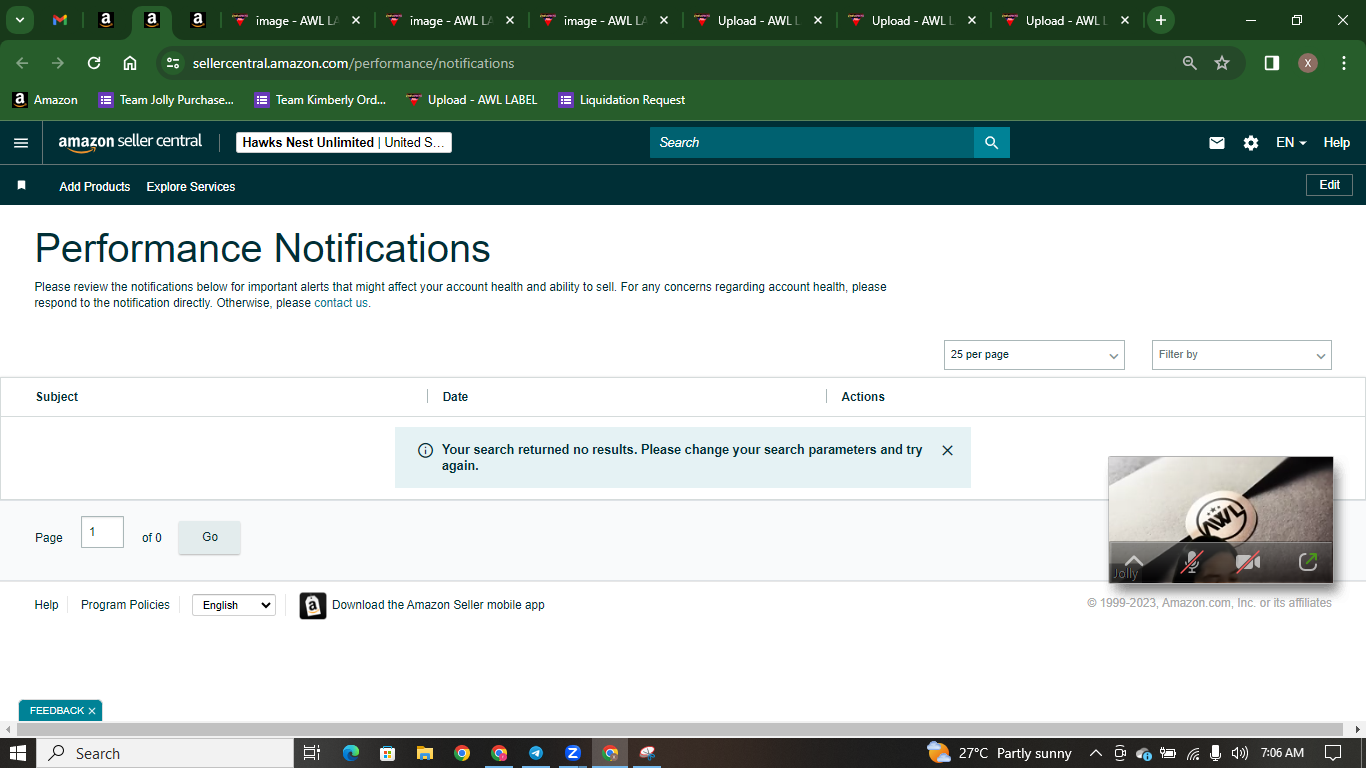View site information for sellercentral.amazon.com

click(x=173, y=63)
